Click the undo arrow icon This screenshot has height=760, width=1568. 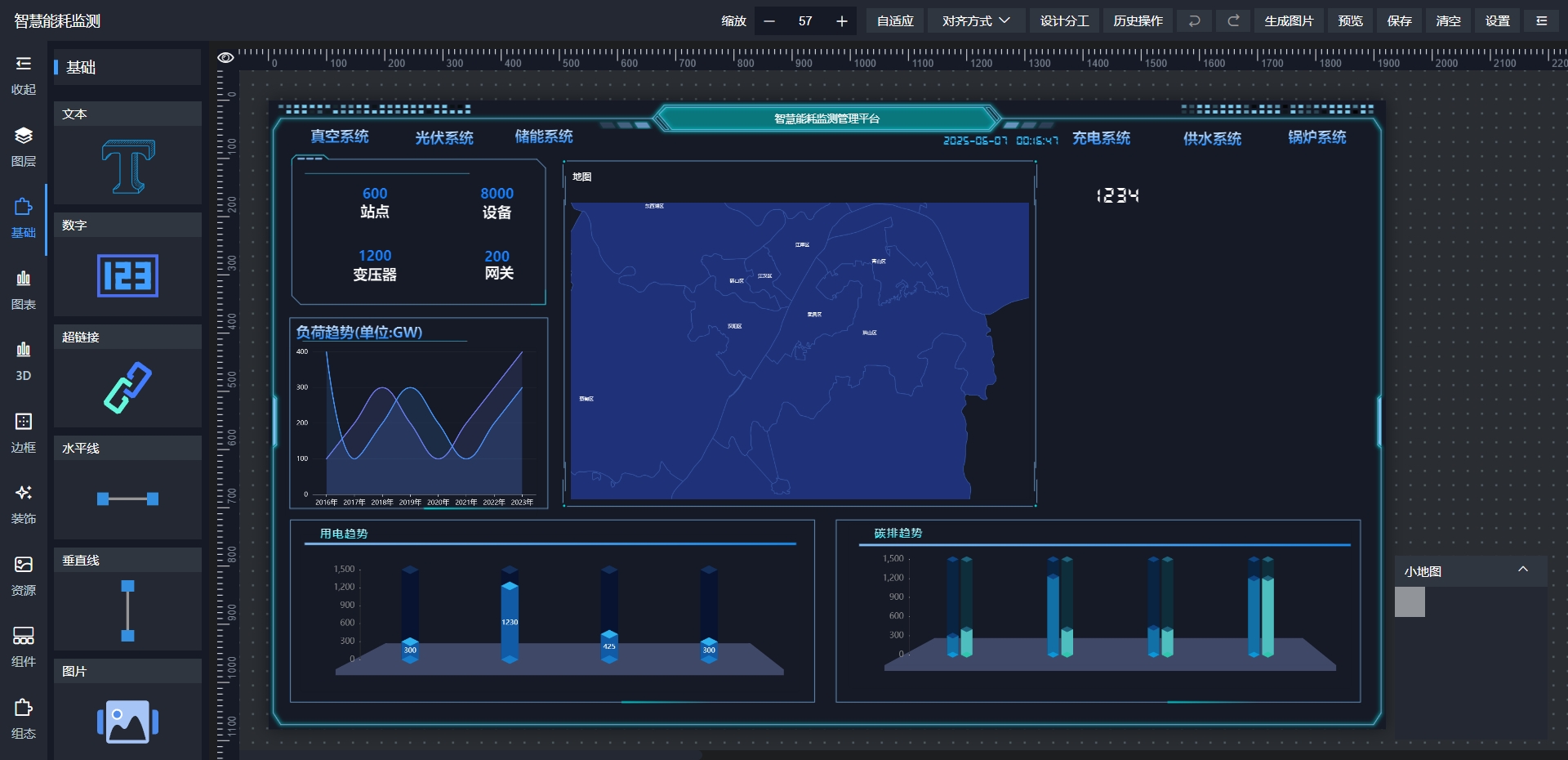[x=1194, y=21]
